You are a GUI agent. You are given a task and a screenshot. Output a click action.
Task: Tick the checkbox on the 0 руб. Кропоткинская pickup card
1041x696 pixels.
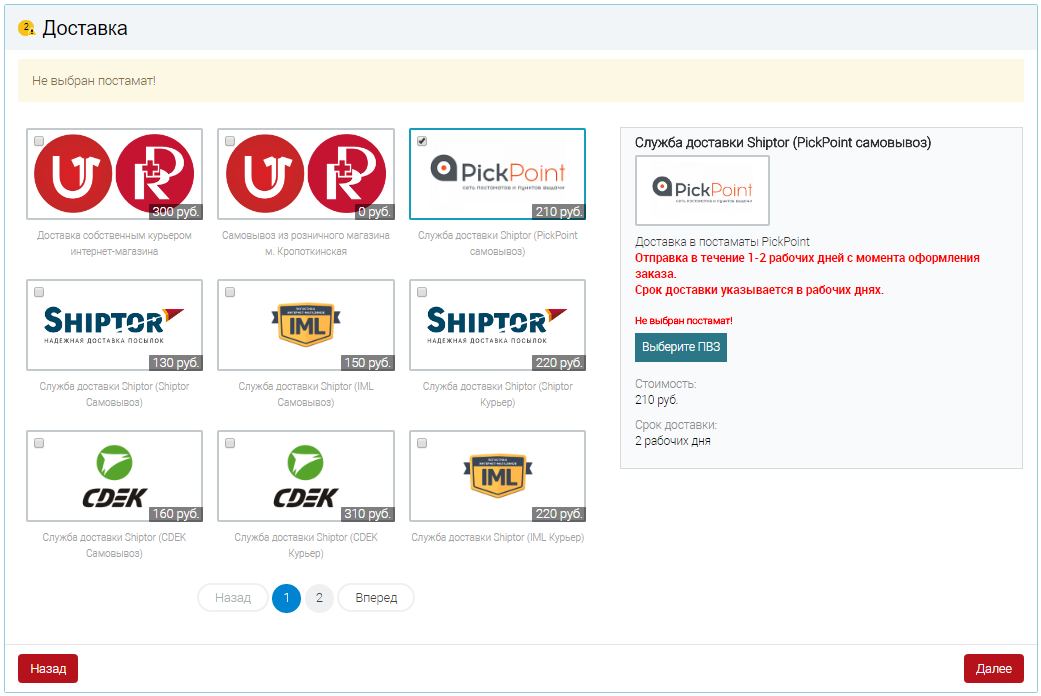coord(230,141)
